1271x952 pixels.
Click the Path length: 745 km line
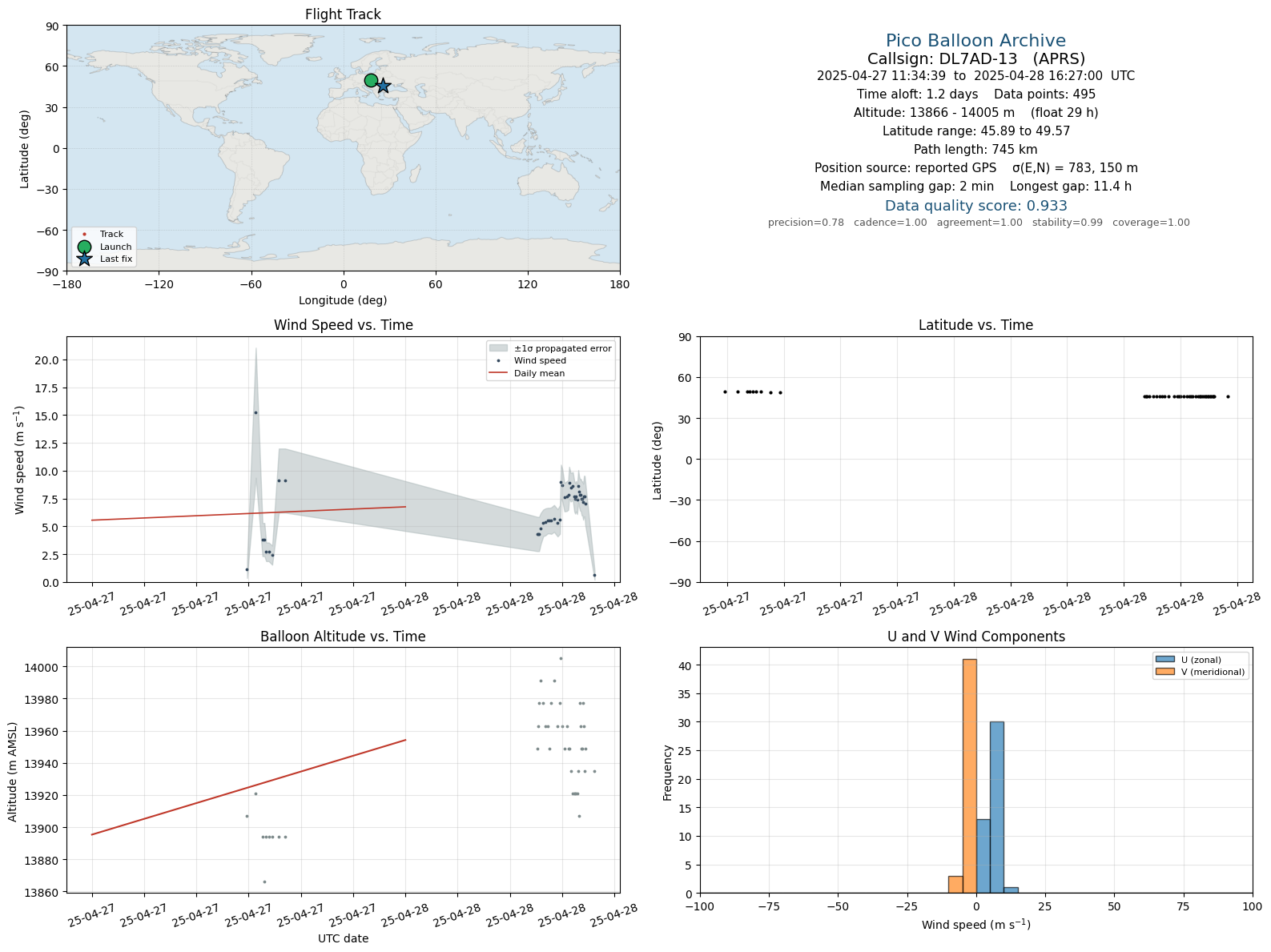975,150
